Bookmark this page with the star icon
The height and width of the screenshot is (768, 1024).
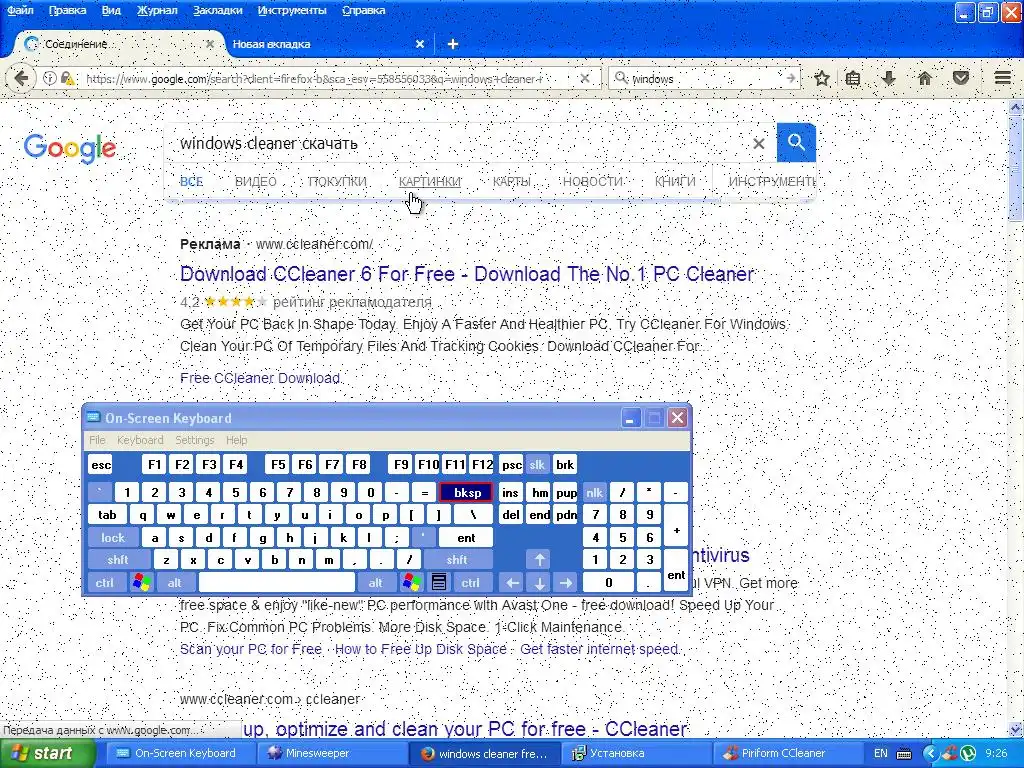tap(822, 78)
